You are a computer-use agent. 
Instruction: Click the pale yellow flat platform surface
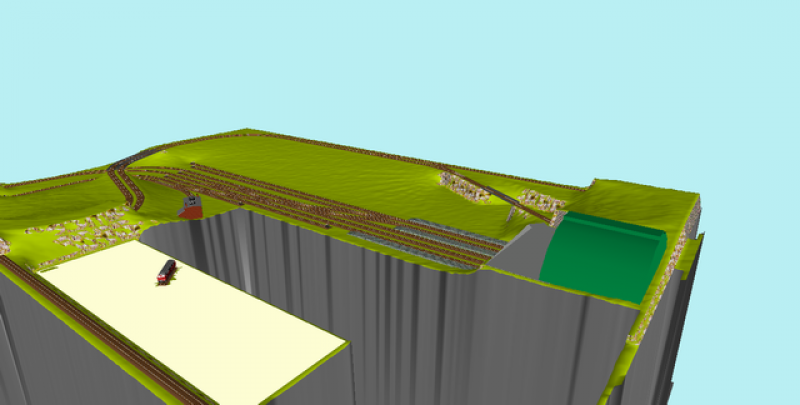pyautogui.click(x=200, y=320)
